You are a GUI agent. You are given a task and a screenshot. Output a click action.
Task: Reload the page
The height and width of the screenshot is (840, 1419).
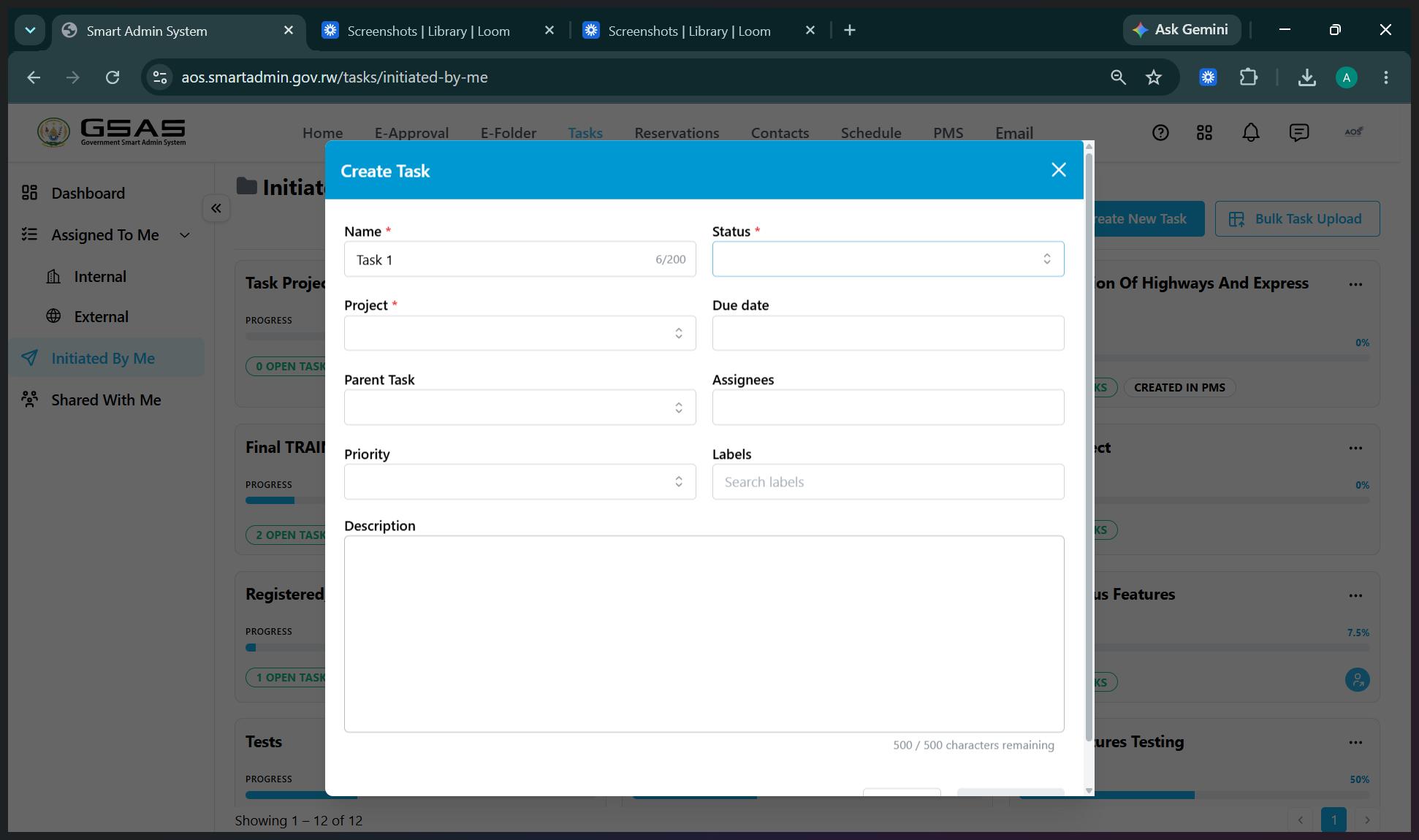pyautogui.click(x=112, y=77)
